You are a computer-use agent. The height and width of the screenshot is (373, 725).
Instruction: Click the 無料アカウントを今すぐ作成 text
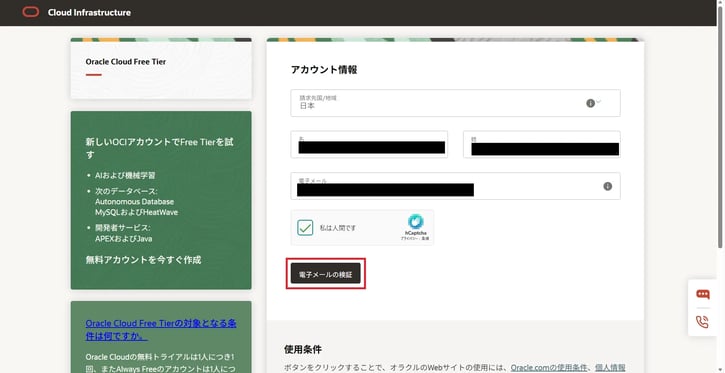(x=143, y=260)
